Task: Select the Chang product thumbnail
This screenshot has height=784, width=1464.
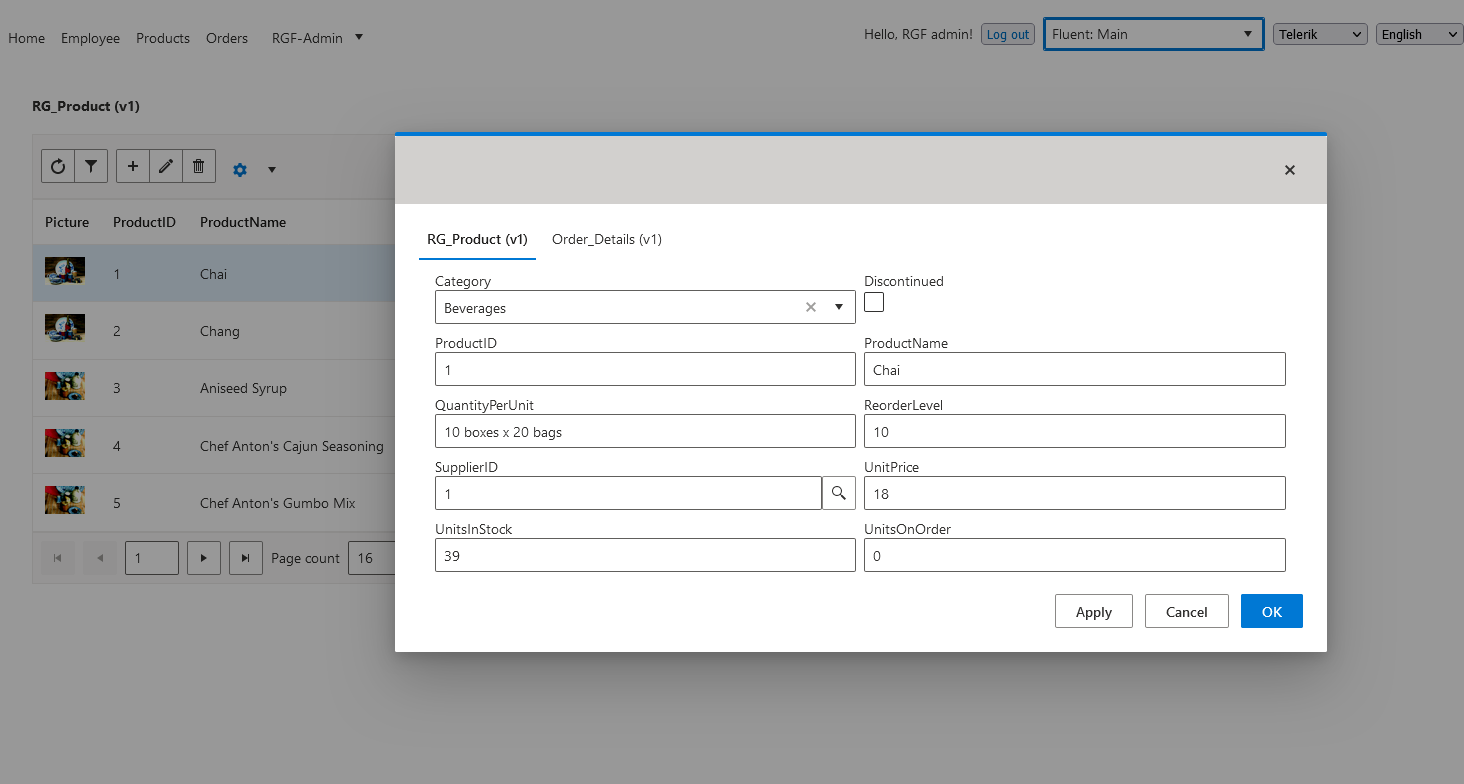Action: point(65,327)
